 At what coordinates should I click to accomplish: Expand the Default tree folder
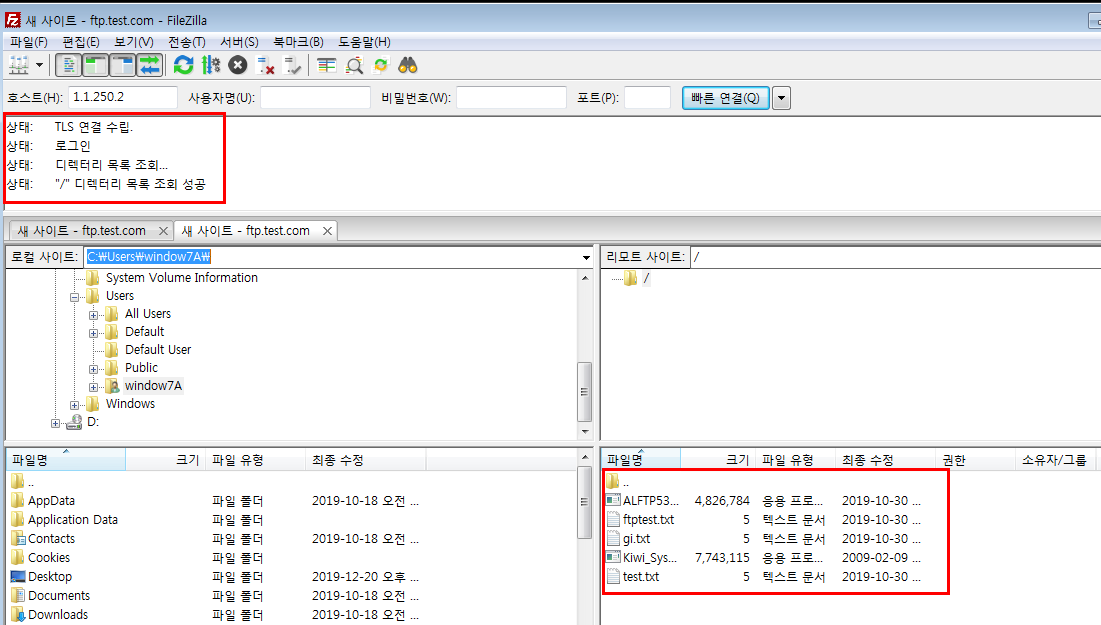(x=93, y=333)
